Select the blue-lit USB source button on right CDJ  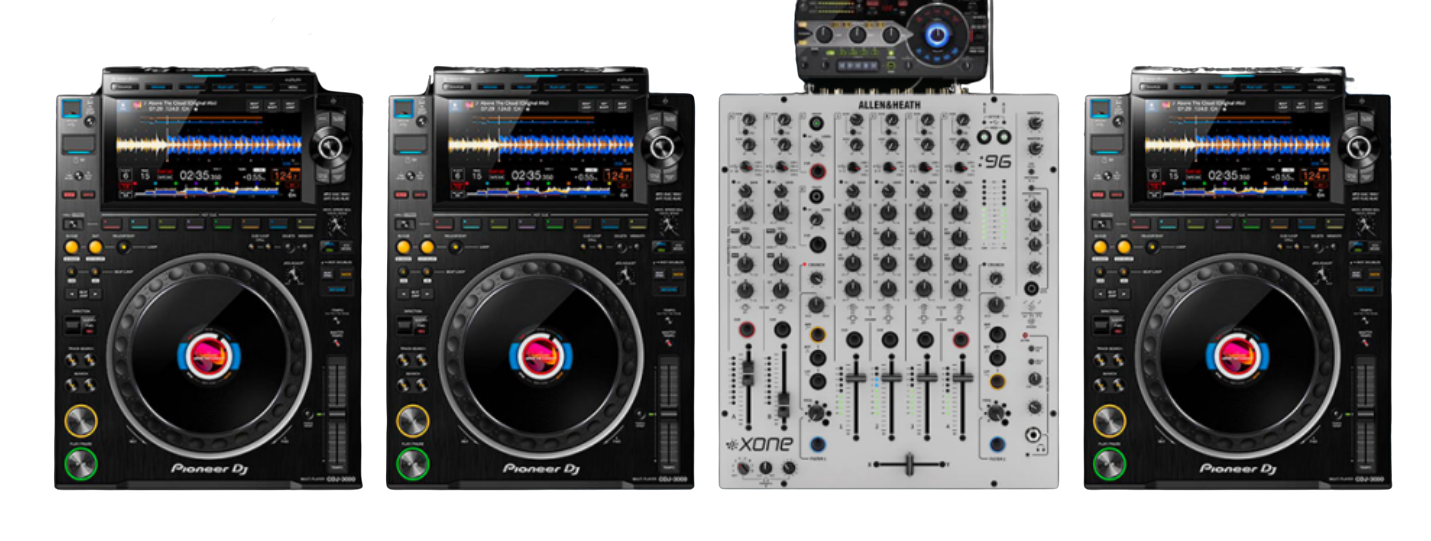[x=1099, y=110]
